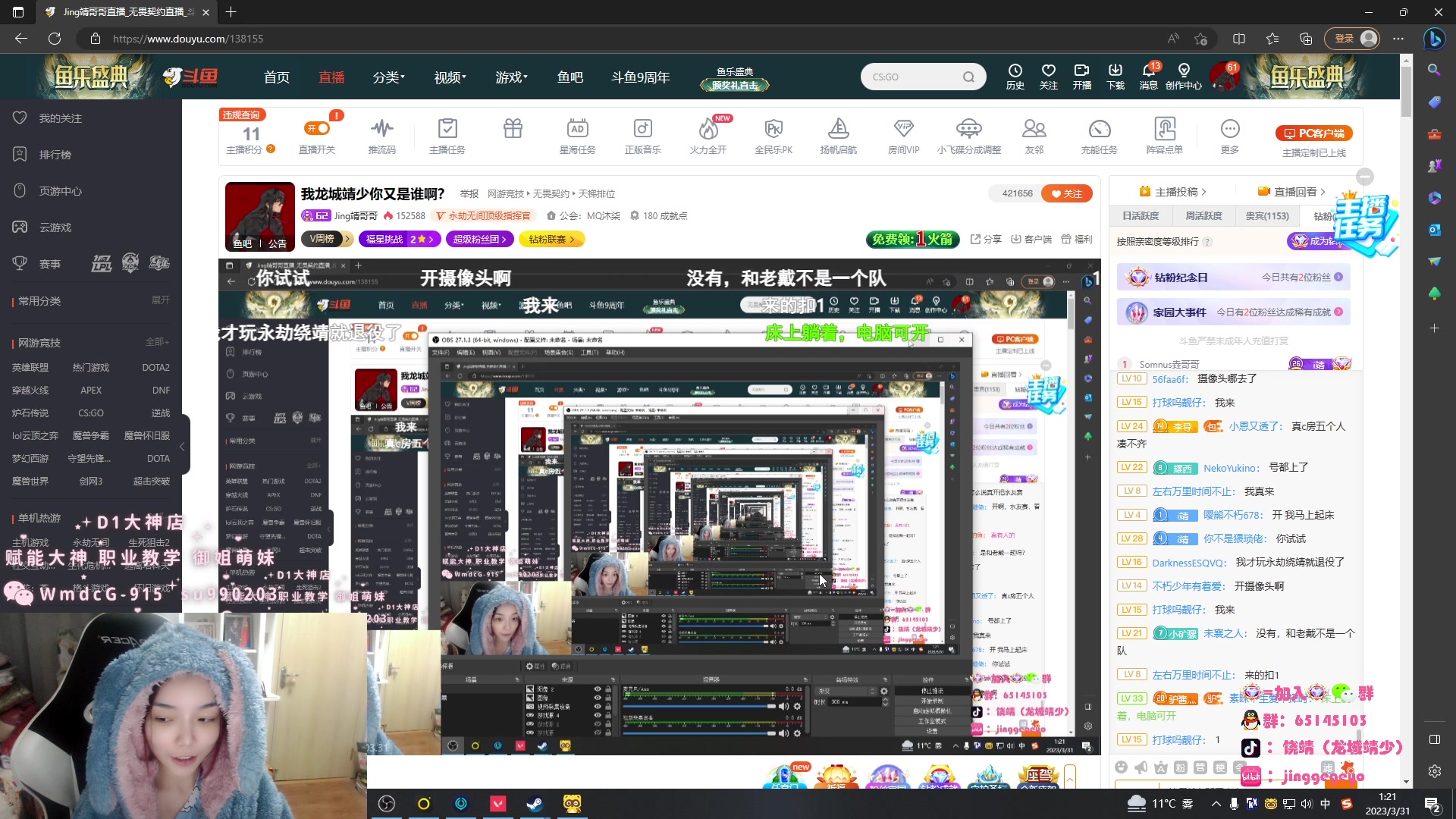Switch to 日活跃度 tab

1141,216
